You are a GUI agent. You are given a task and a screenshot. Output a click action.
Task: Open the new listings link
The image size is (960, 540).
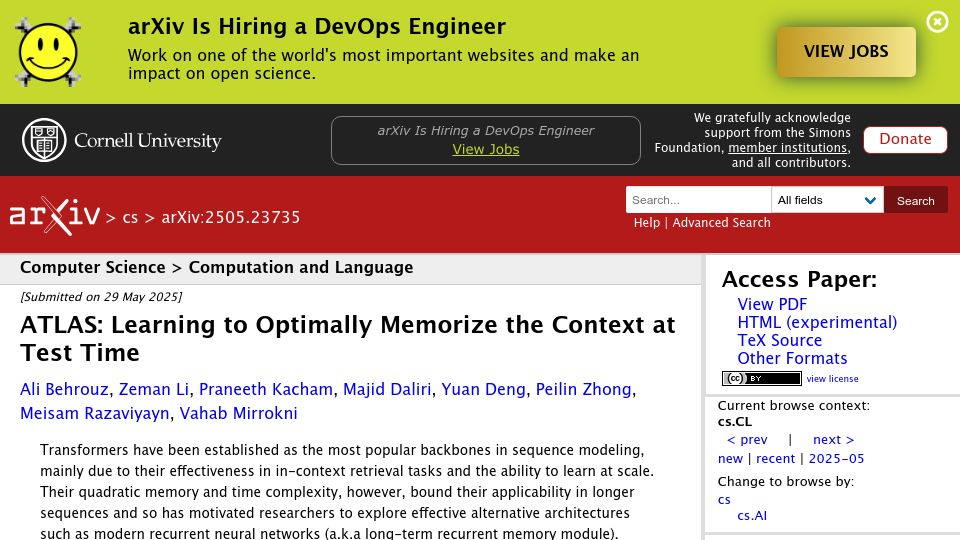(730, 459)
